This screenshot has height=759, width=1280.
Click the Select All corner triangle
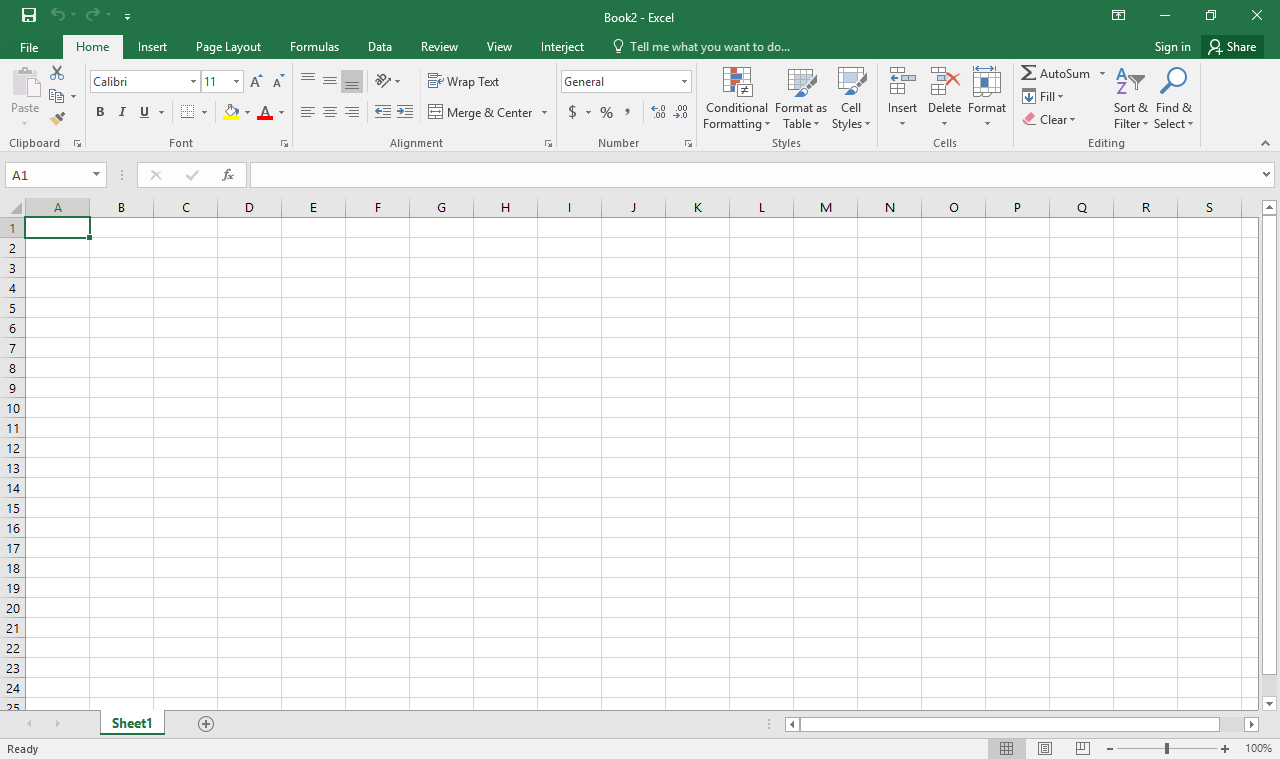tap(15, 208)
